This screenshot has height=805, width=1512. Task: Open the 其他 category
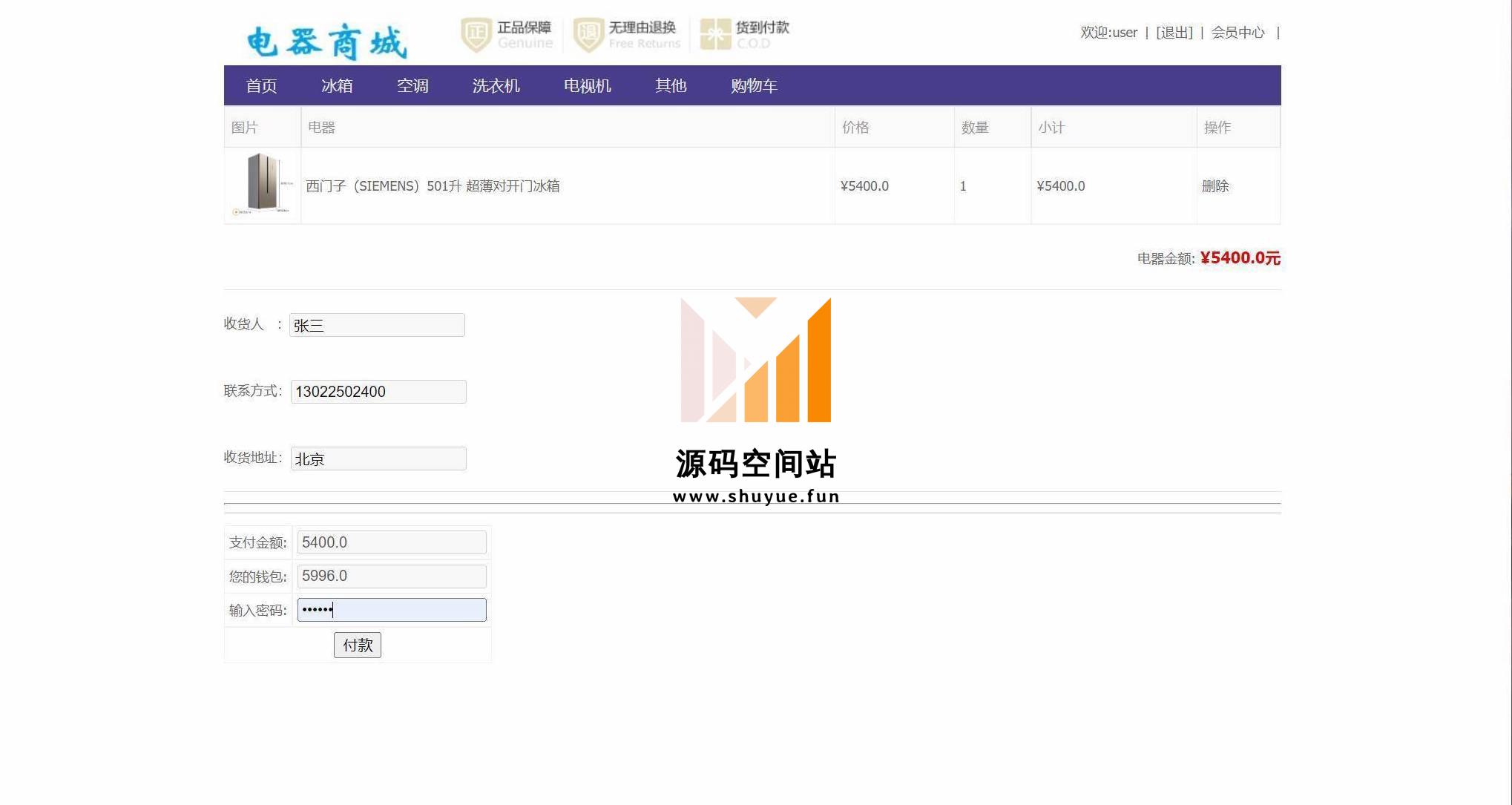pyautogui.click(x=671, y=86)
